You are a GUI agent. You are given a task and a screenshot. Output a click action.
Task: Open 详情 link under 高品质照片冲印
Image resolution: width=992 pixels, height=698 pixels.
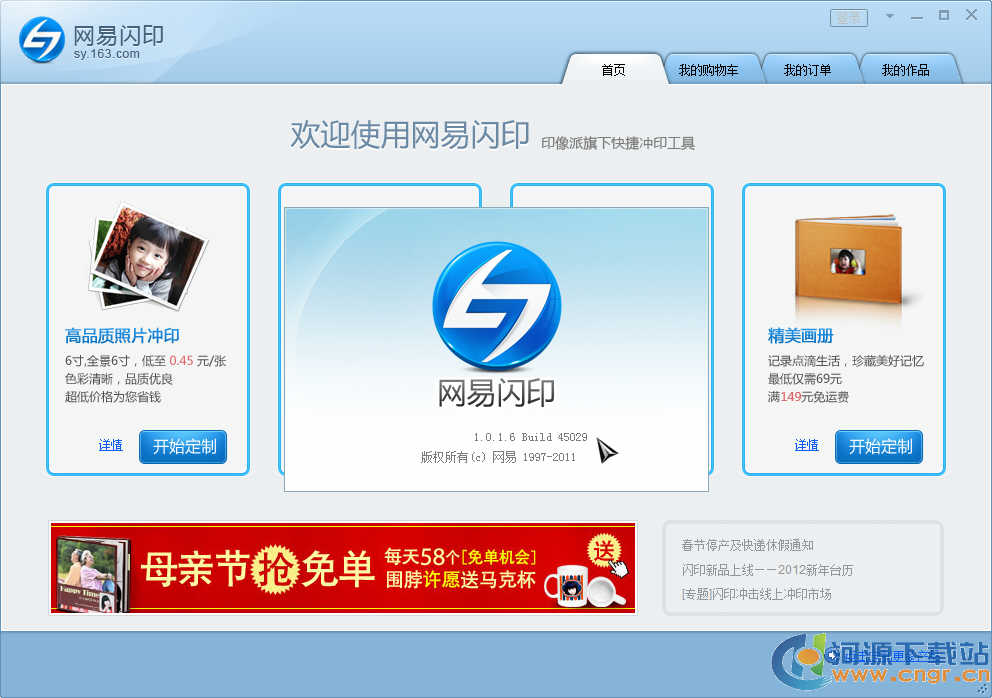point(110,446)
